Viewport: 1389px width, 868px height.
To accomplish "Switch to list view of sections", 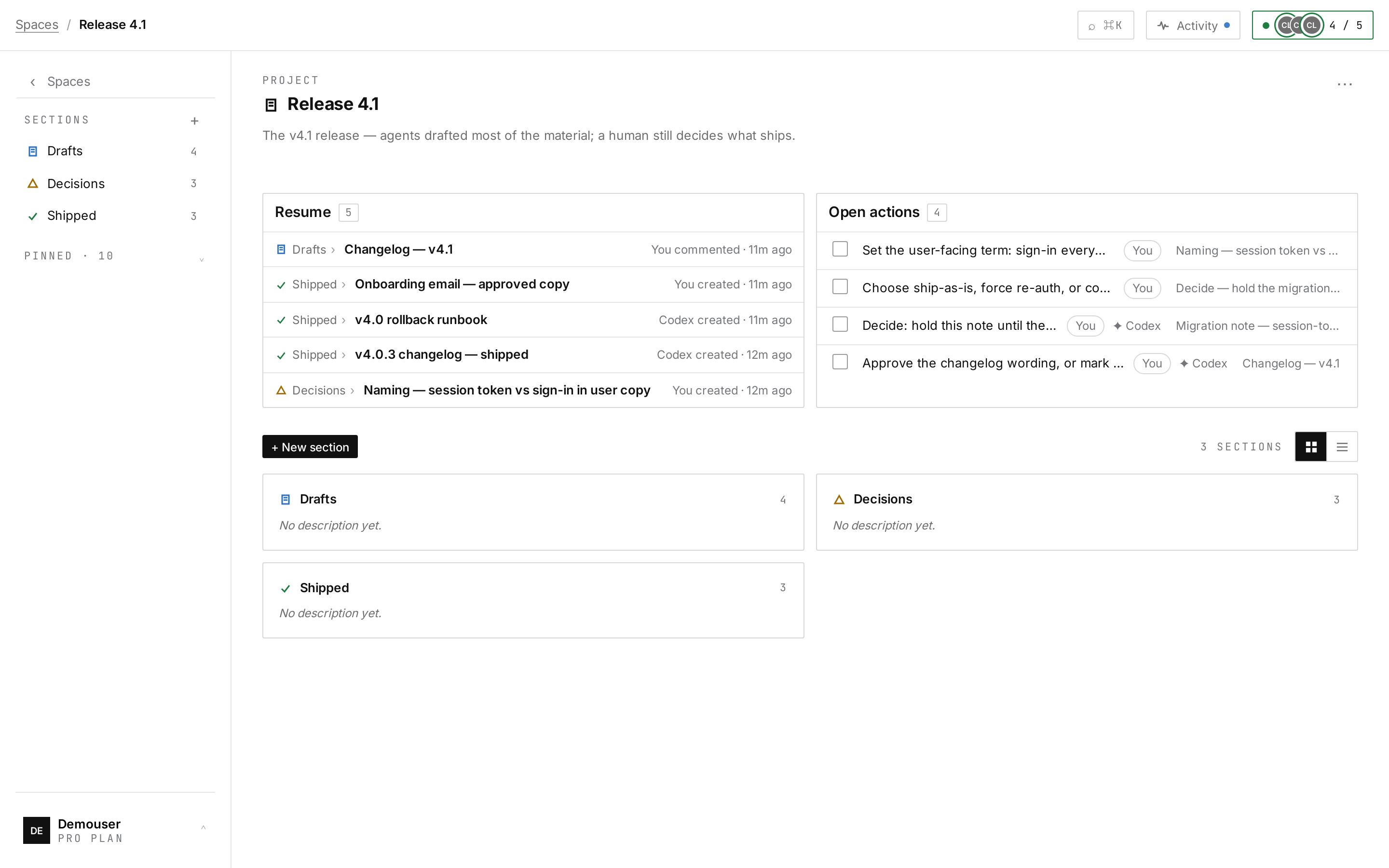I will click(x=1342, y=447).
